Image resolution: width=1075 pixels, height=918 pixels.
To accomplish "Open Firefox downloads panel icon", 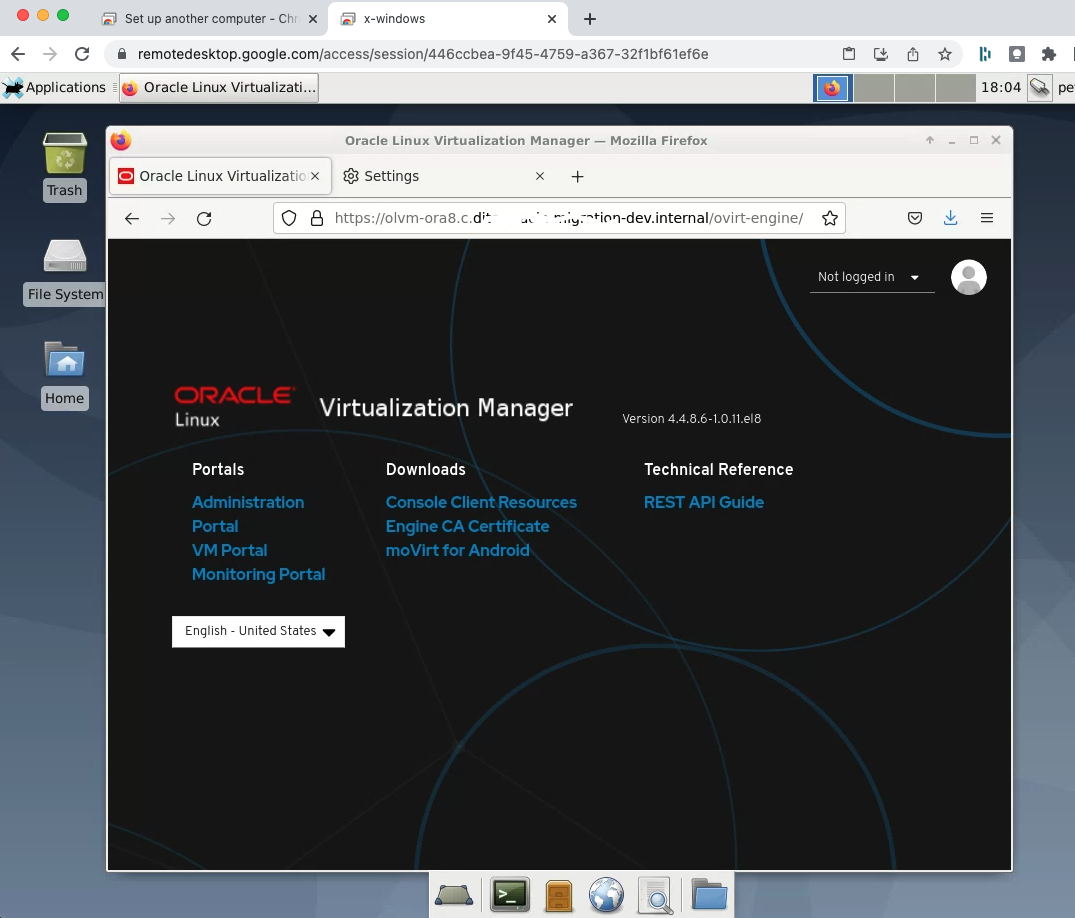I will pos(950,218).
